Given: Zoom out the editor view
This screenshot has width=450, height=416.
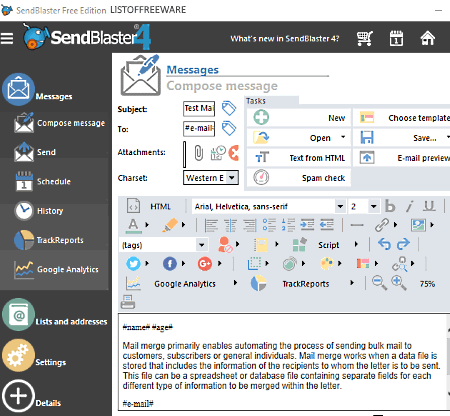Looking at the screenshot, I should click(x=379, y=283).
